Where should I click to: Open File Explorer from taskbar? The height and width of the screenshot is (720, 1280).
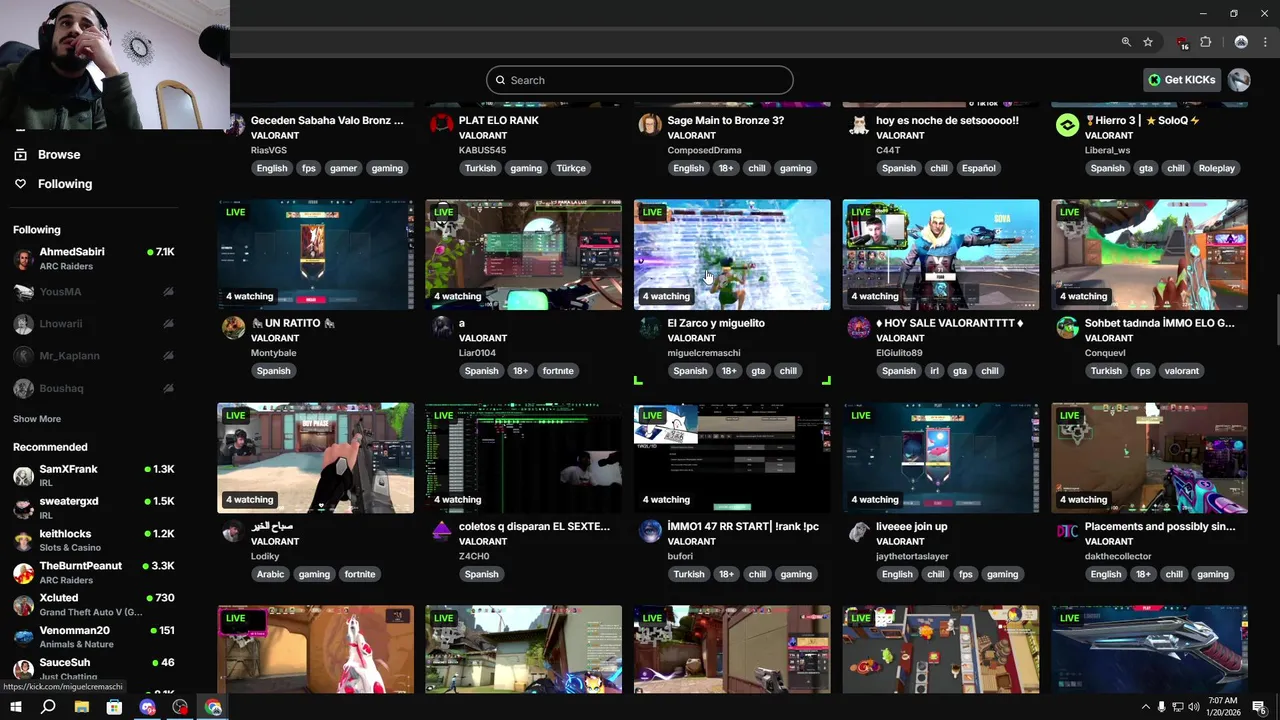pos(81,707)
